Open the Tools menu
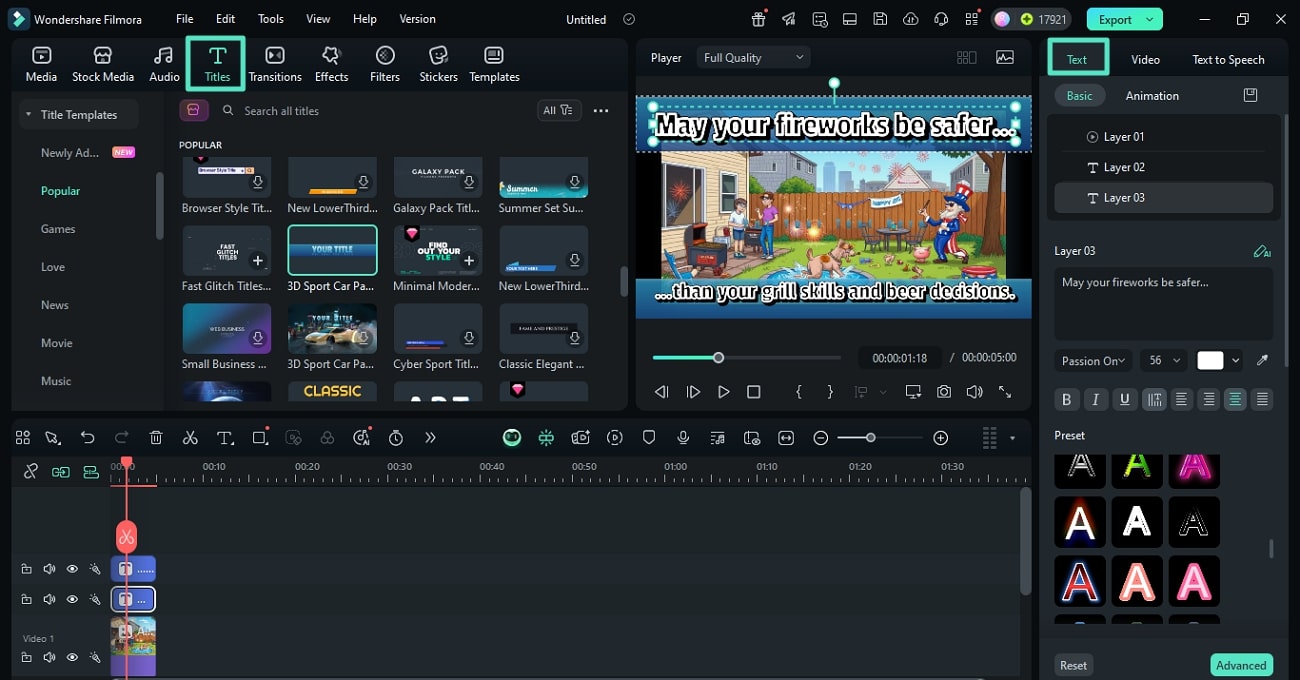Image resolution: width=1300 pixels, height=680 pixels. point(270,19)
